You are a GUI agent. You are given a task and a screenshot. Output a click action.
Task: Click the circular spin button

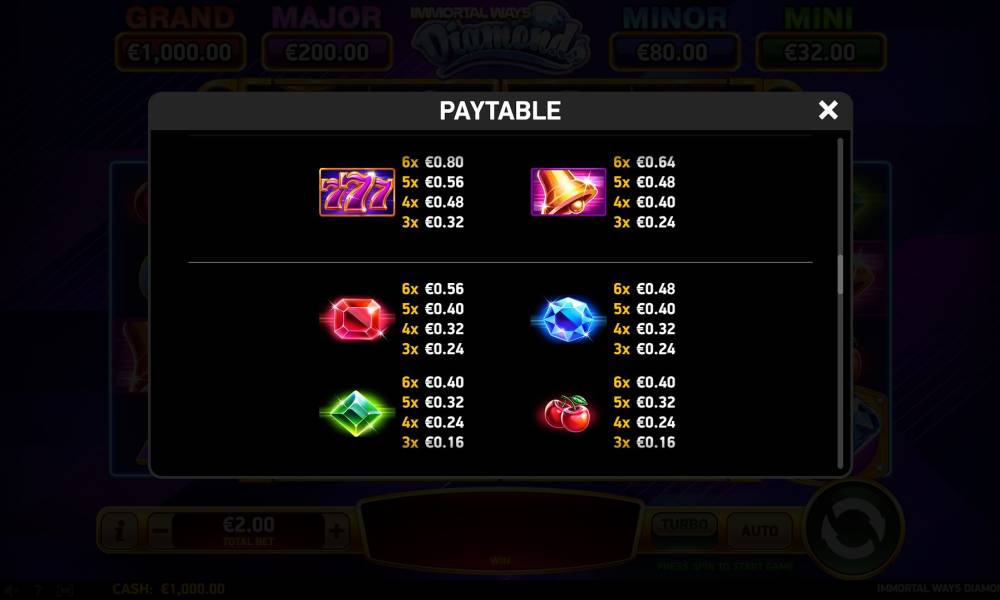853,529
